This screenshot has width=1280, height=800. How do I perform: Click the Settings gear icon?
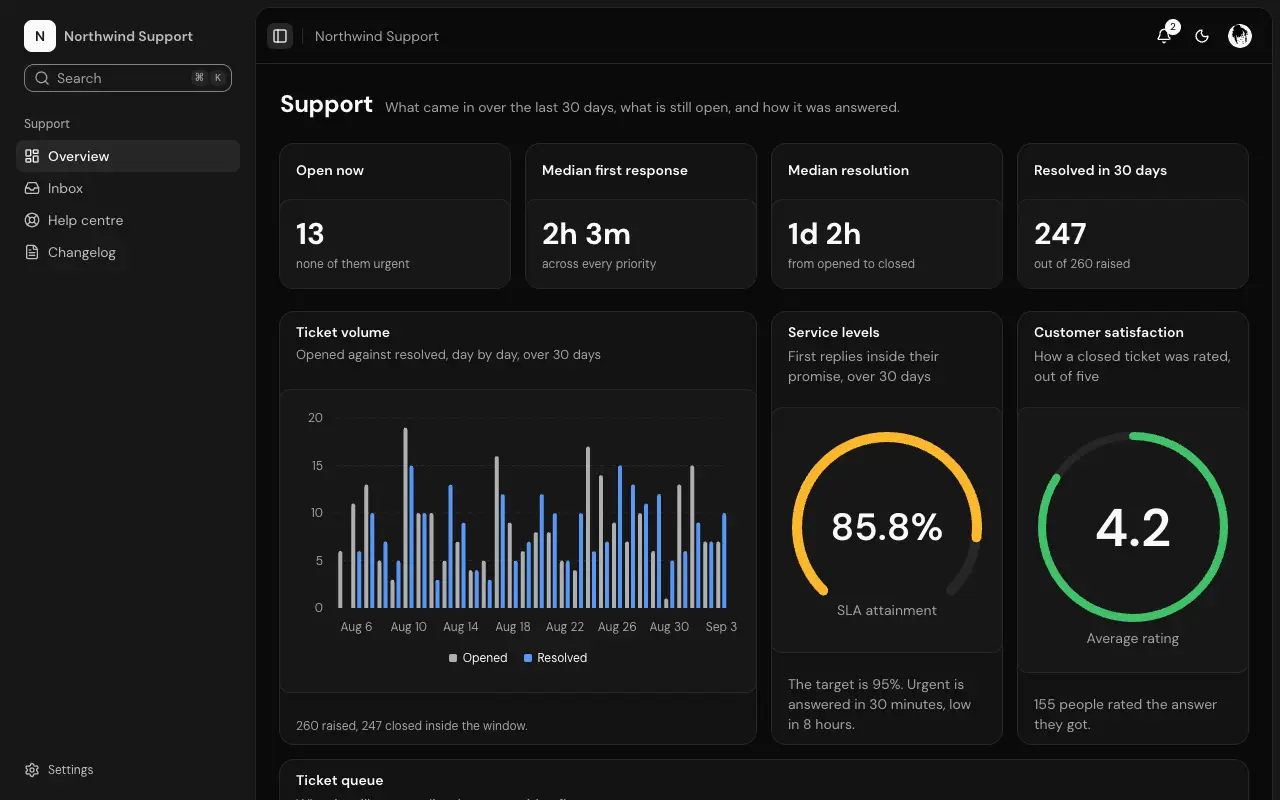coord(32,770)
